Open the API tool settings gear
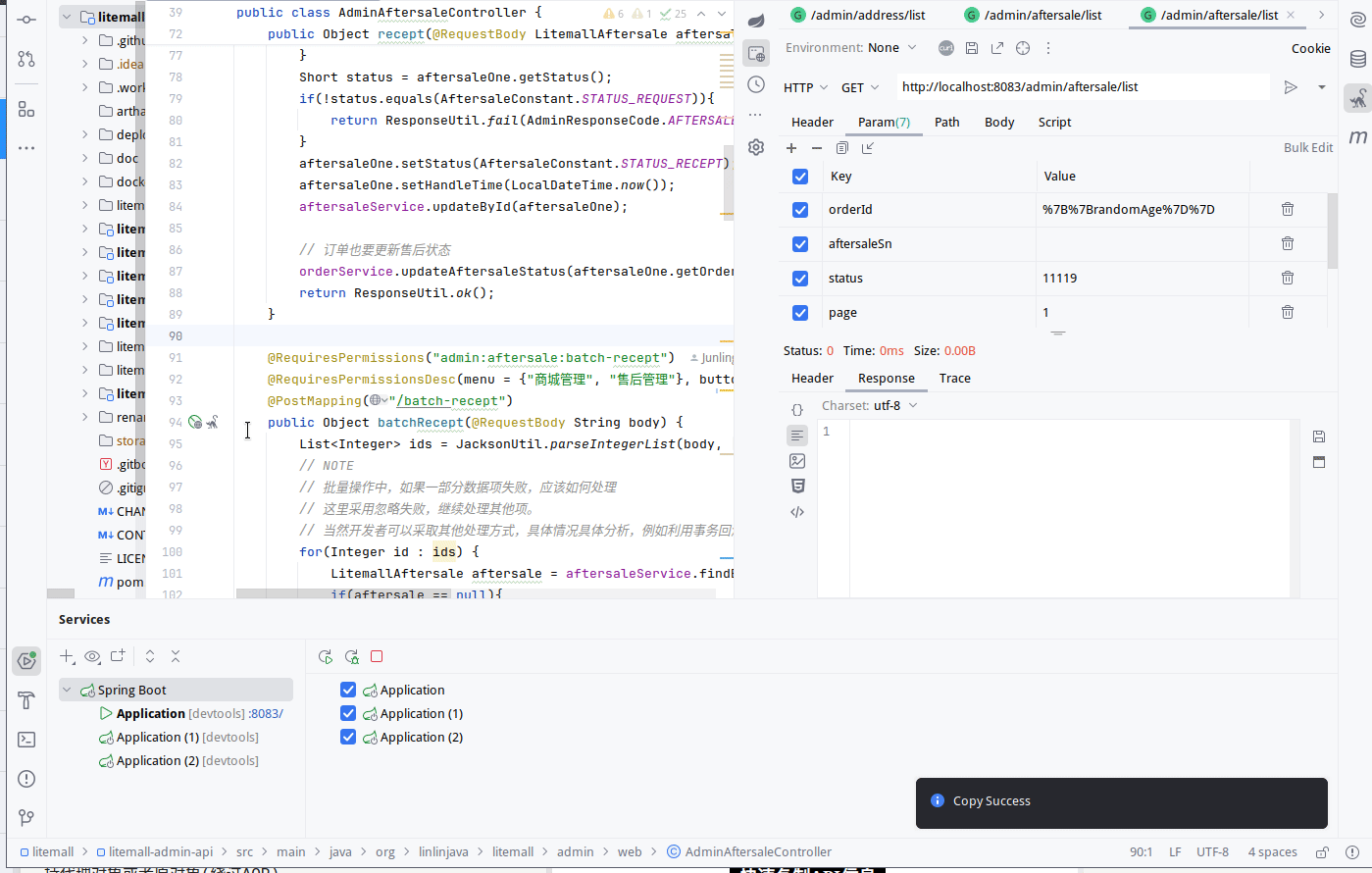1372x873 pixels. coord(756,147)
